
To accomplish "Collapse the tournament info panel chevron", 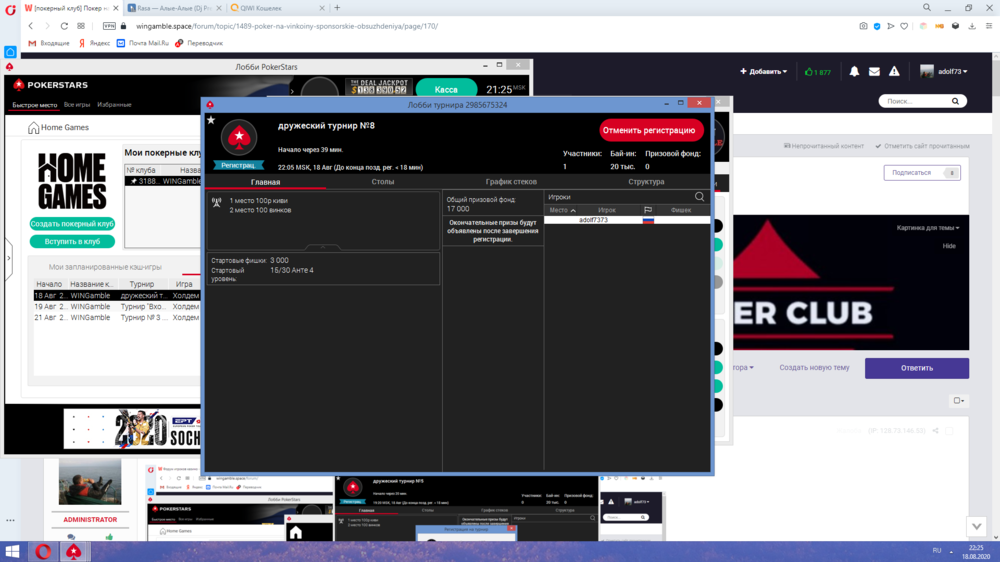I will pyautogui.click(x=322, y=247).
